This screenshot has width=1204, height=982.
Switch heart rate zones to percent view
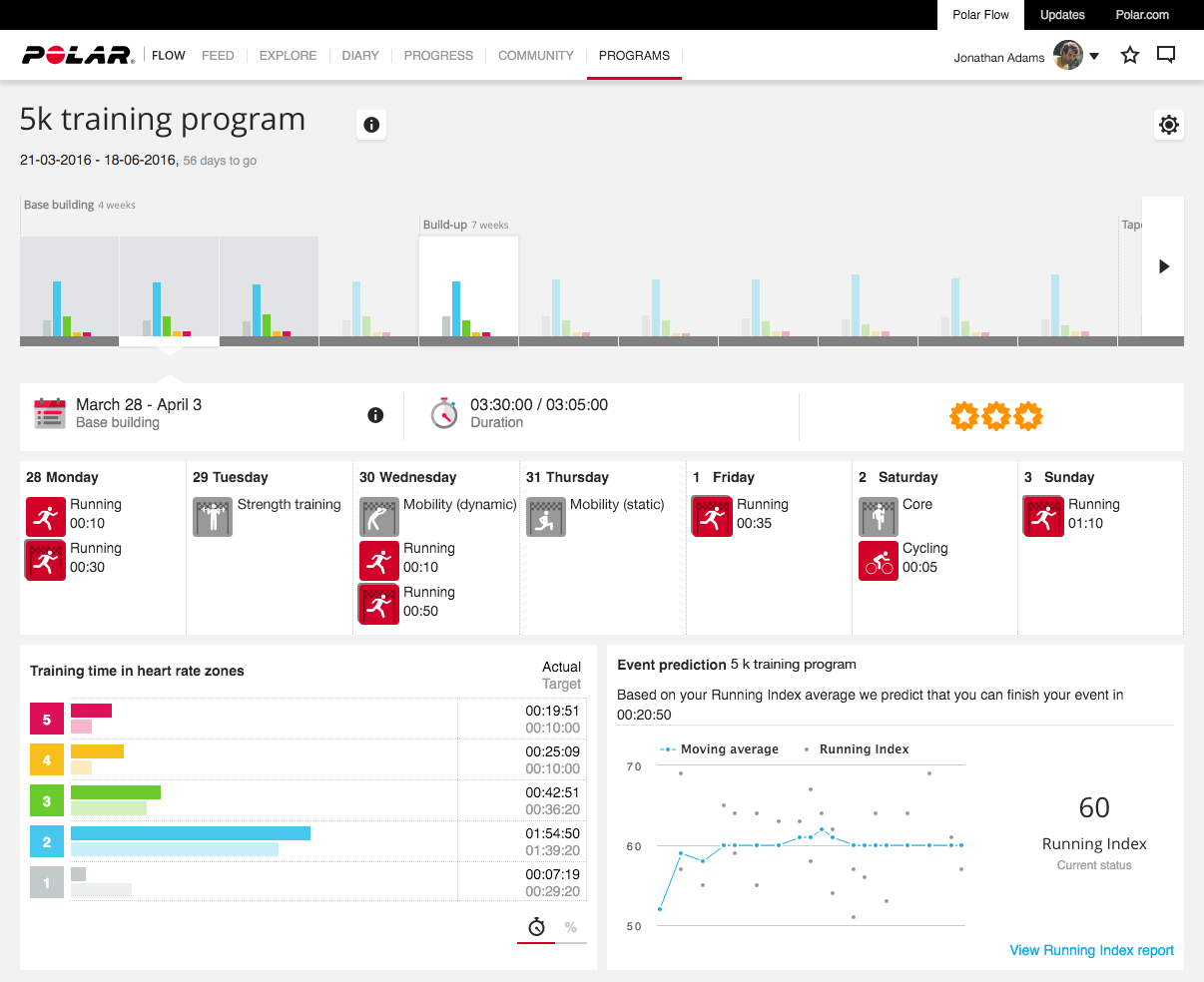[x=571, y=927]
